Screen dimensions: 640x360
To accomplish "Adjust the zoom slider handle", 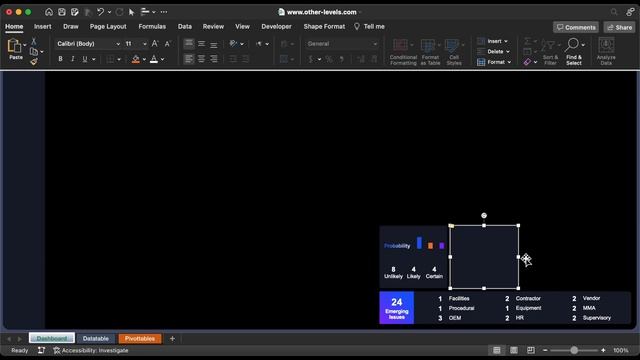I will point(574,350).
